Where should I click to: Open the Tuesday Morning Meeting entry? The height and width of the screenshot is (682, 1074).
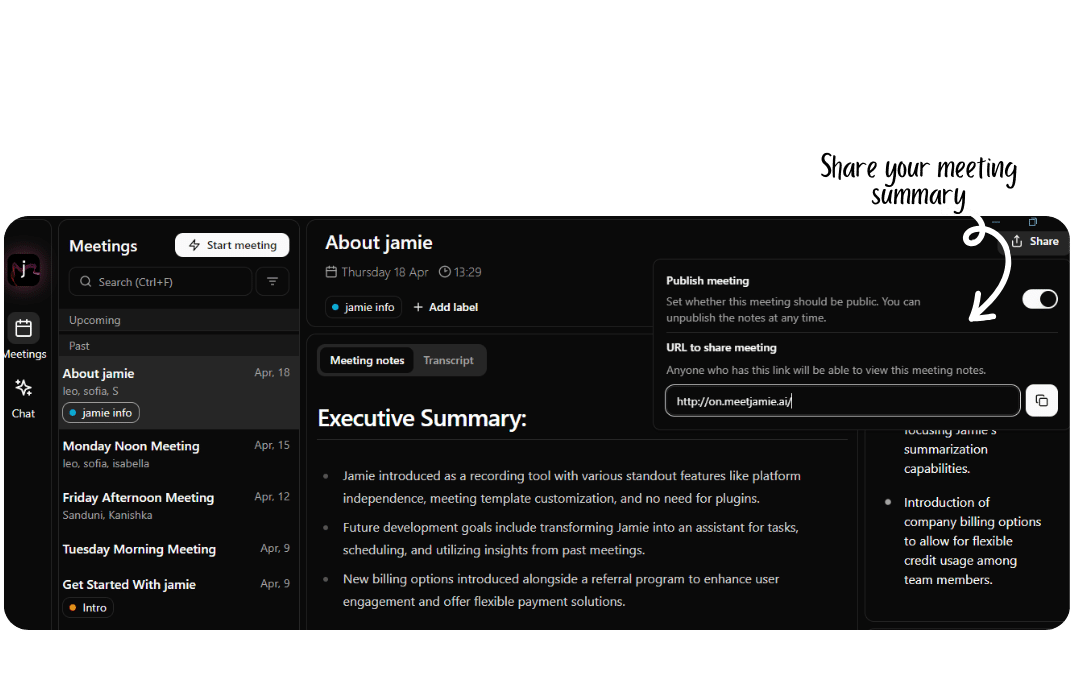coord(179,549)
